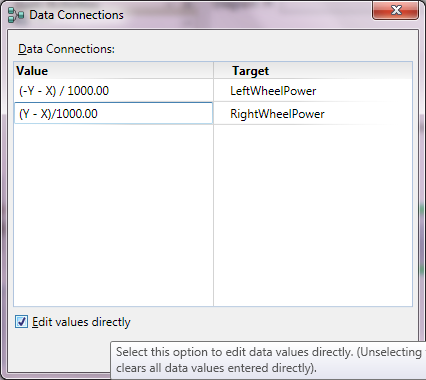Close the Data Connections dialog
The height and width of the screenshot is (380, 426).
(x=395, y=10)
